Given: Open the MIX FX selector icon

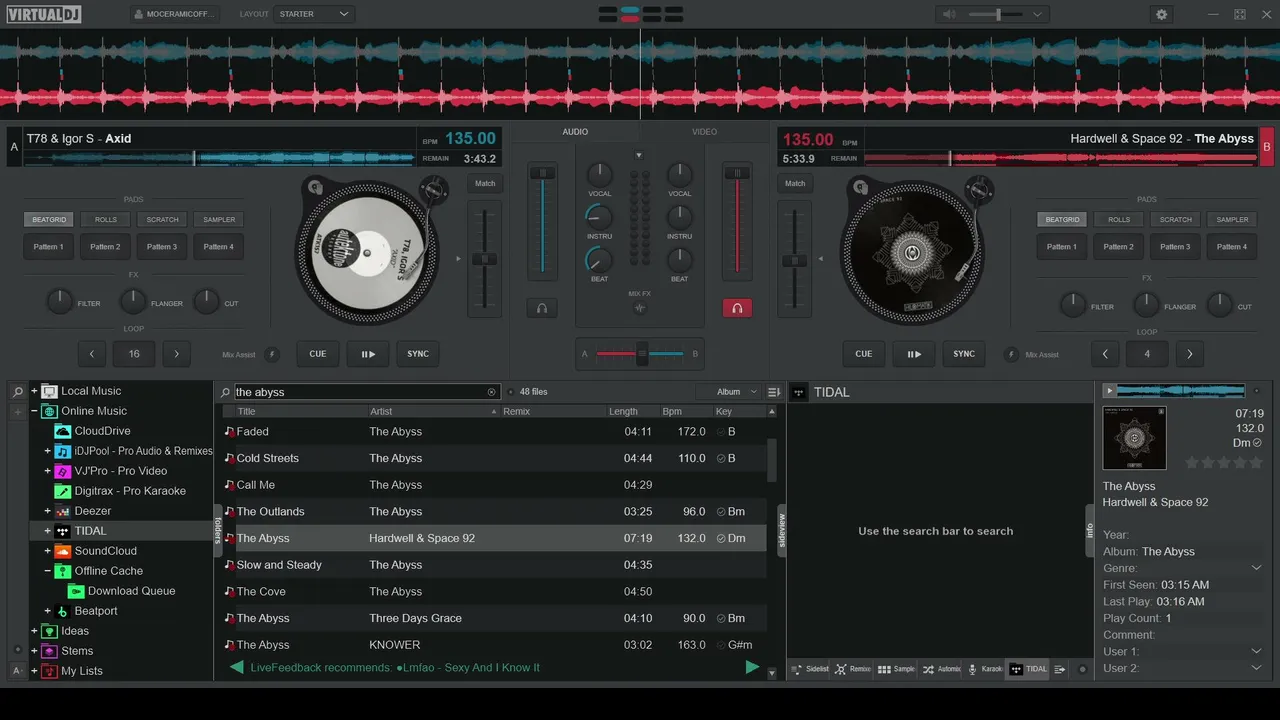Looking at the screenshot, I should [x=640, y=308].
